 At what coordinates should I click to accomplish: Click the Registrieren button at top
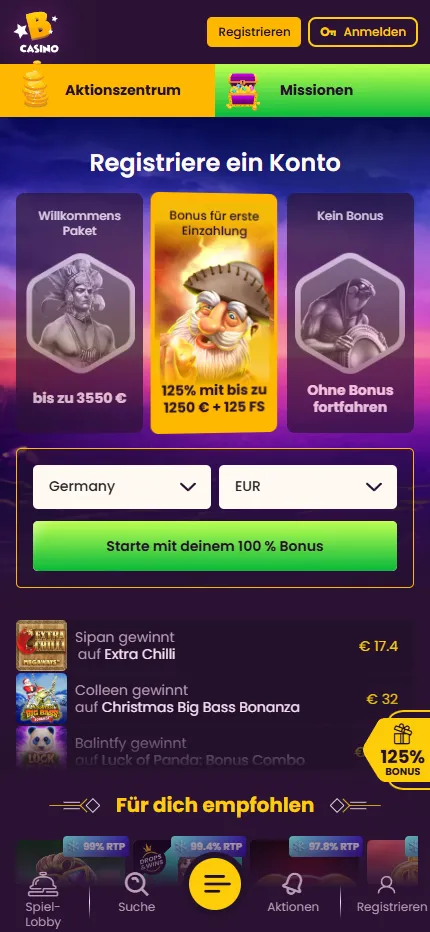(254, 32)
